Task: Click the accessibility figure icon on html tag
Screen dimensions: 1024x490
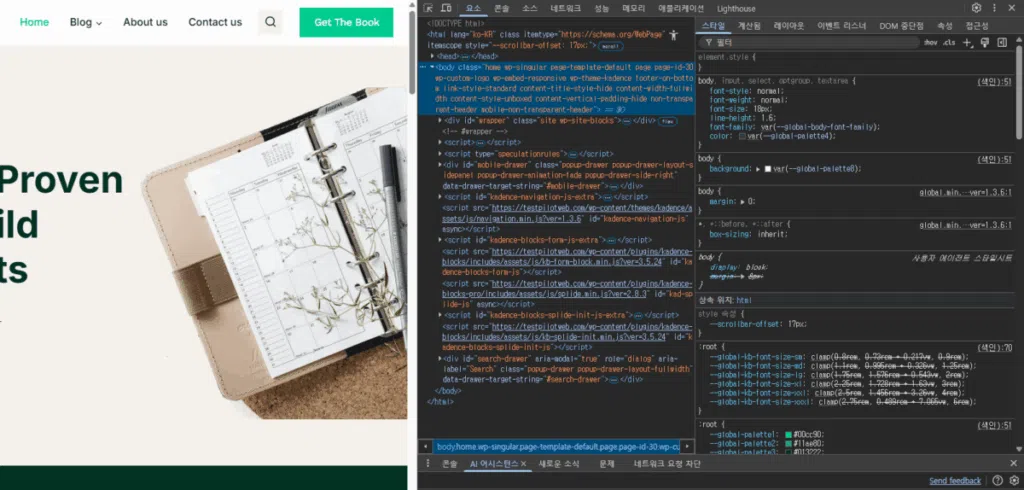Action: [673, 34]
